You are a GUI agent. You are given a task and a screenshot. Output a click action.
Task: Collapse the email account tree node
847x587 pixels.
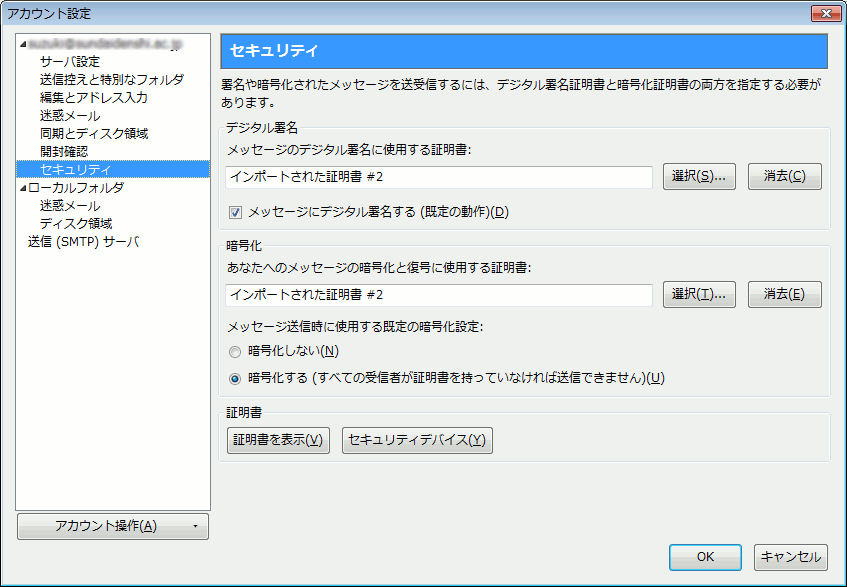(22, 45)
